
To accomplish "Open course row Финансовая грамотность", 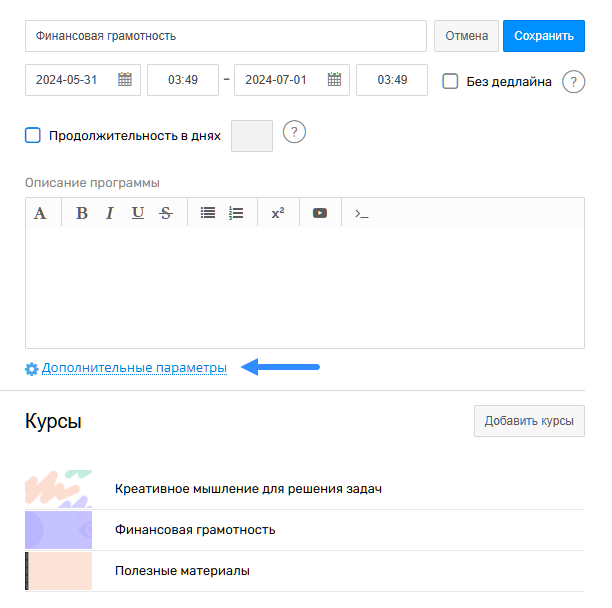I will (305, 530).
